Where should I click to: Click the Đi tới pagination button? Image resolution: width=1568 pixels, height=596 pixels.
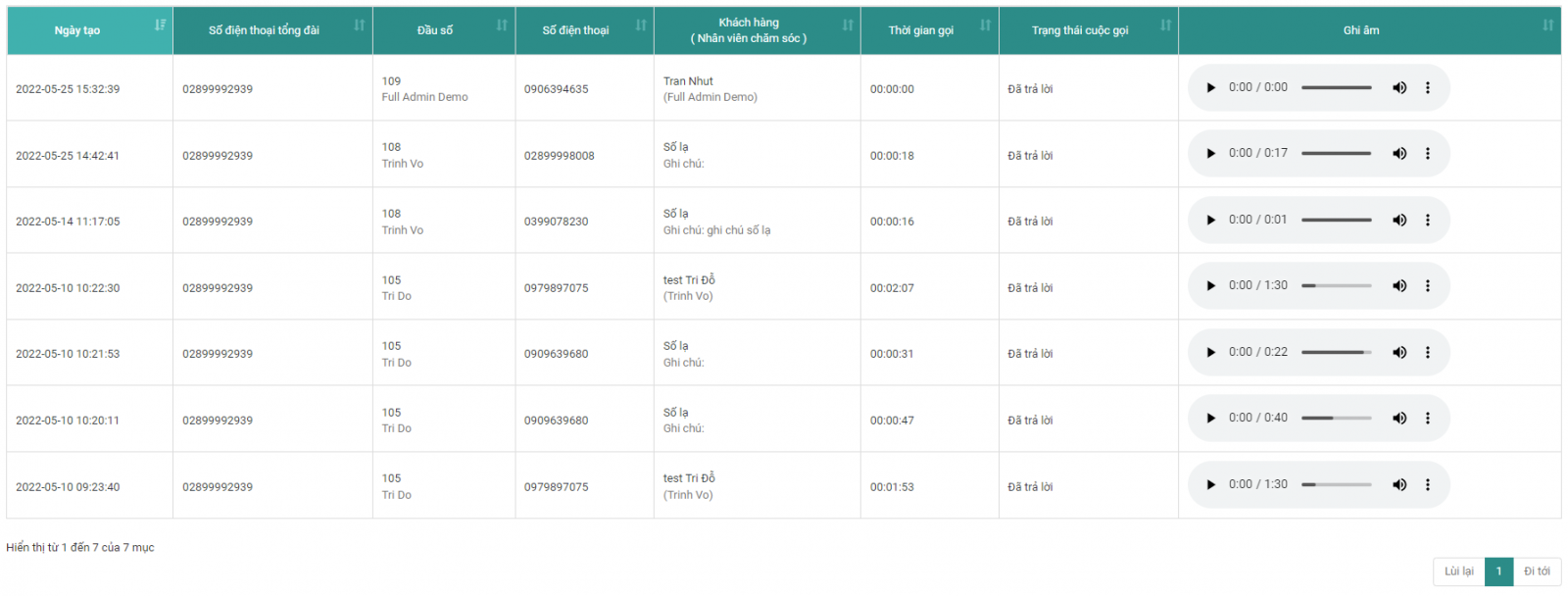[x=1537, y=571]
